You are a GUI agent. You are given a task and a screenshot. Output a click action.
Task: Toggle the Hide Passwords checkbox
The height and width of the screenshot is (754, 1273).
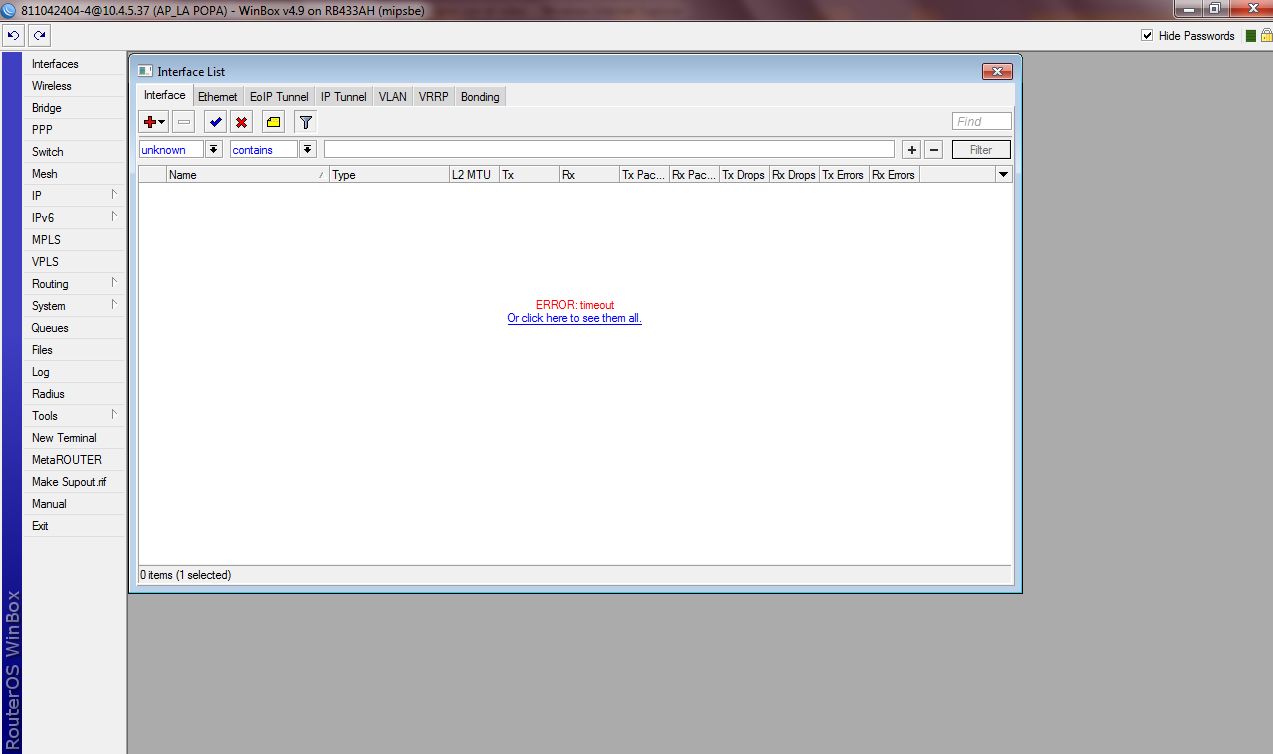coord(1145,35)
